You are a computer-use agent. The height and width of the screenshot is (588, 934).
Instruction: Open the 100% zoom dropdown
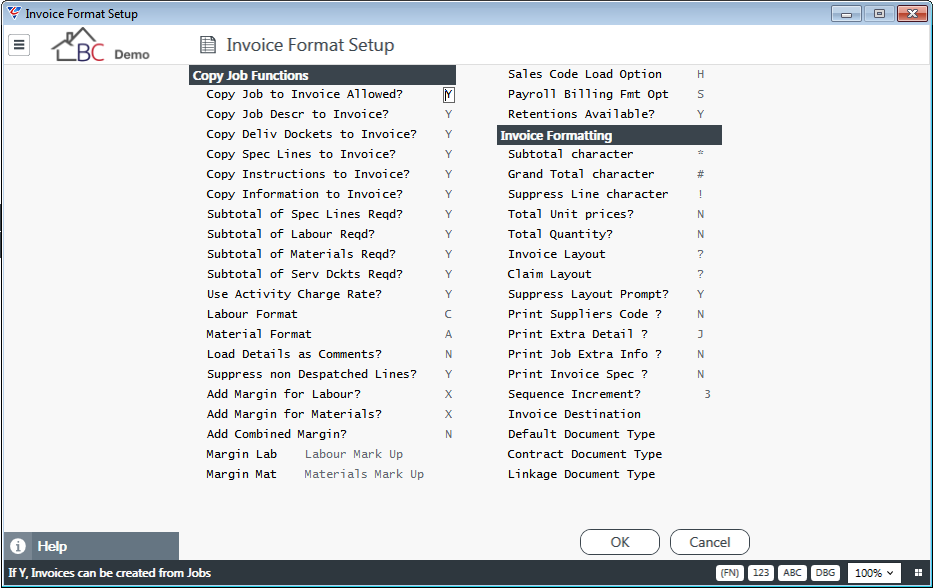click(874, 573)
